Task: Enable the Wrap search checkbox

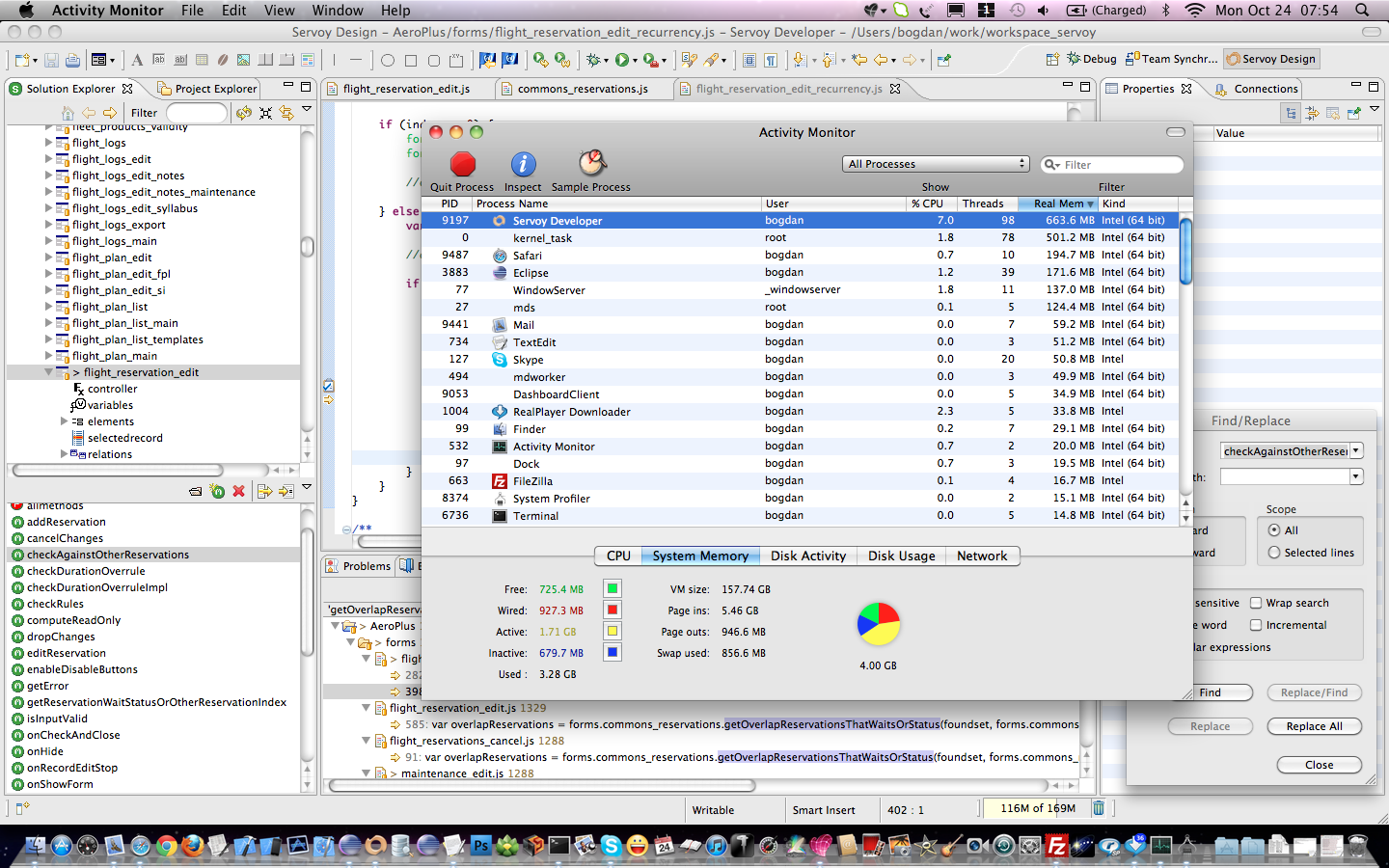Action: (x=1256, y=603)
